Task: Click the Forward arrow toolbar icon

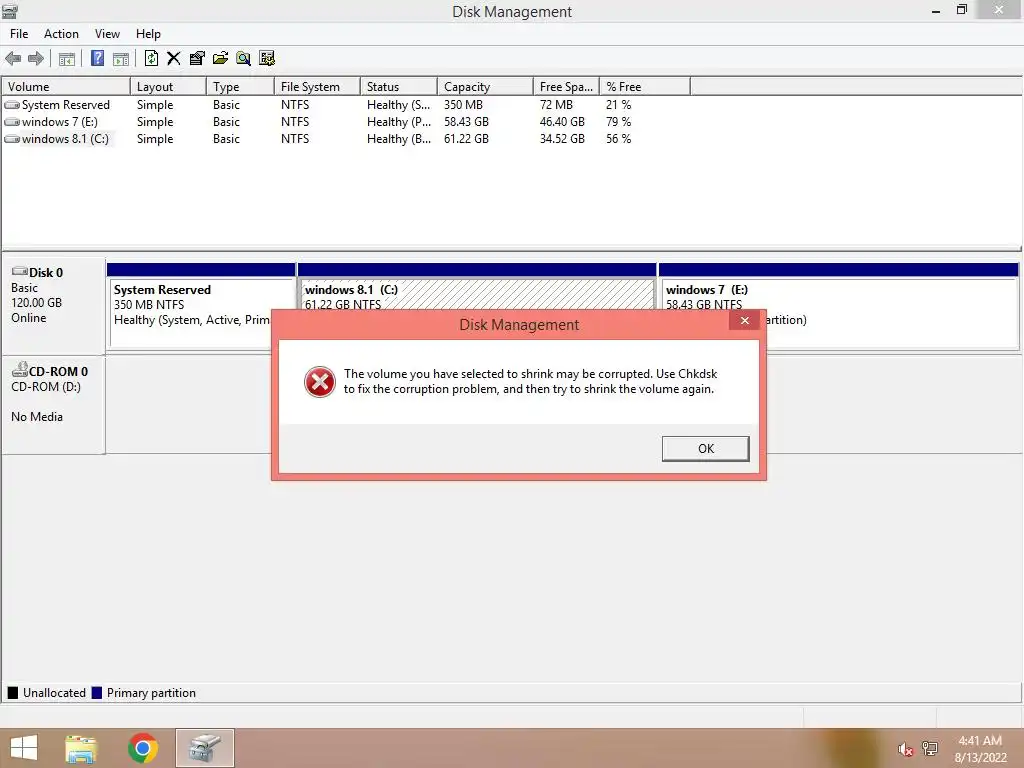Action: coord(36,59)
